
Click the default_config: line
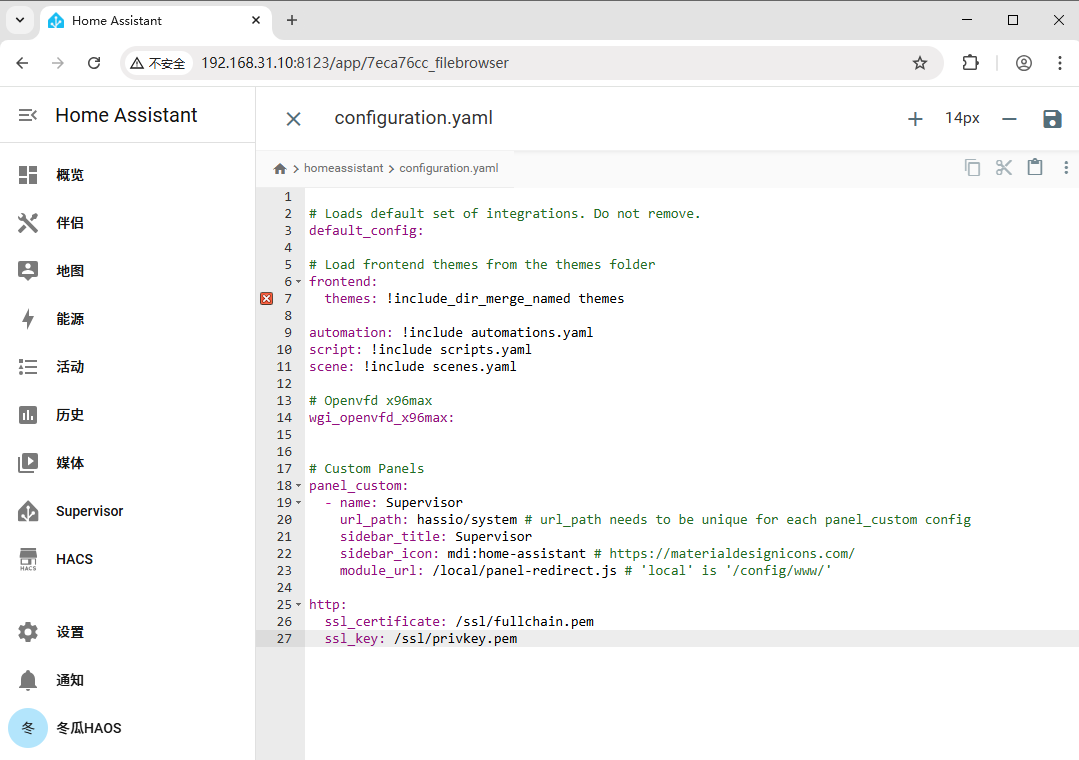click(366, 231)
